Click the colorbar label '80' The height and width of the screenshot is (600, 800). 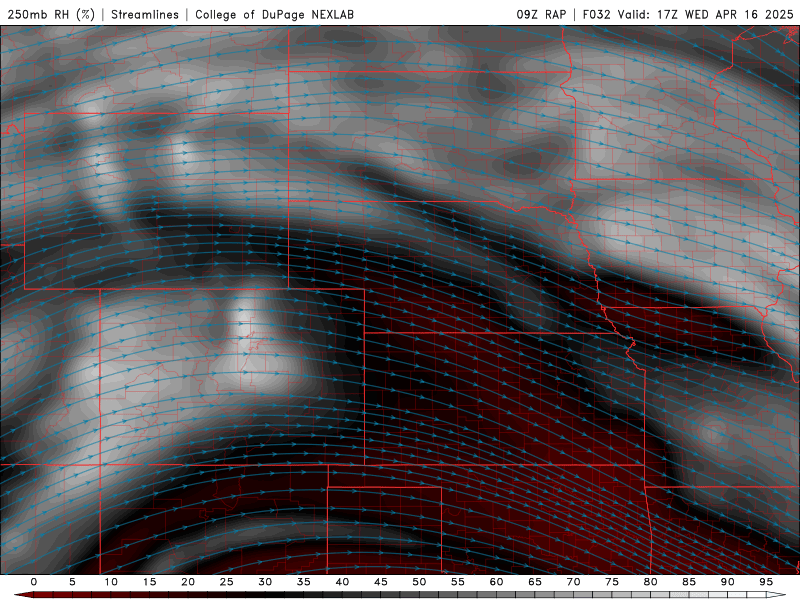650,582
